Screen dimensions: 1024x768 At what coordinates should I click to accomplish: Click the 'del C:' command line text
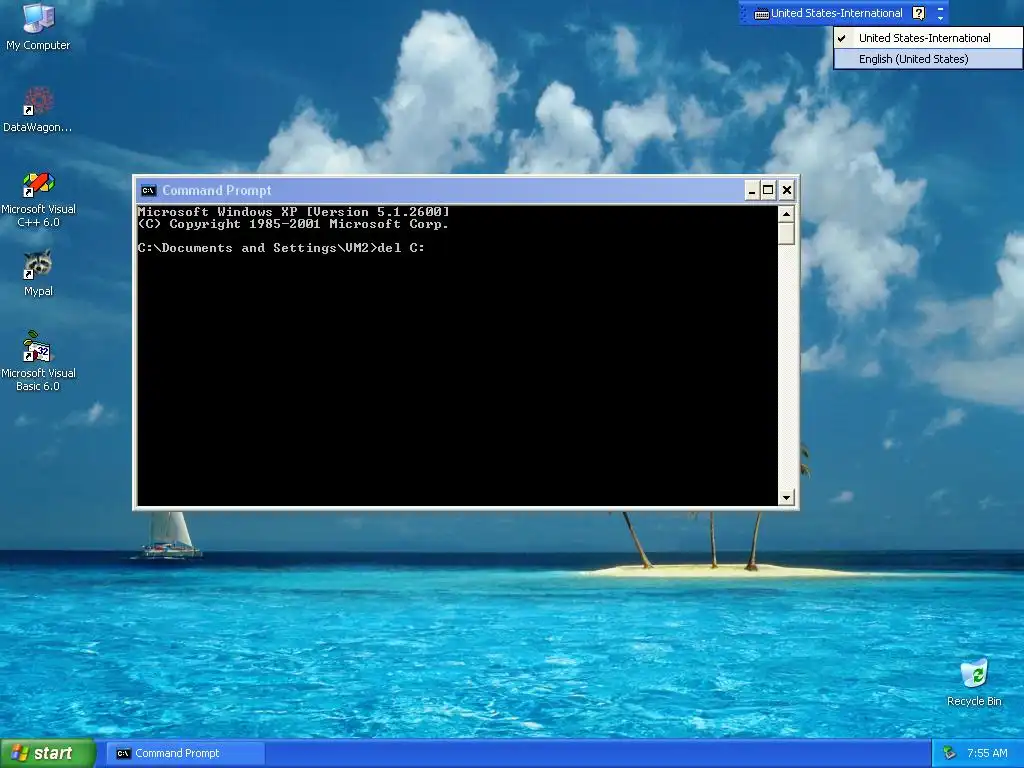click(x=401, y=248)
